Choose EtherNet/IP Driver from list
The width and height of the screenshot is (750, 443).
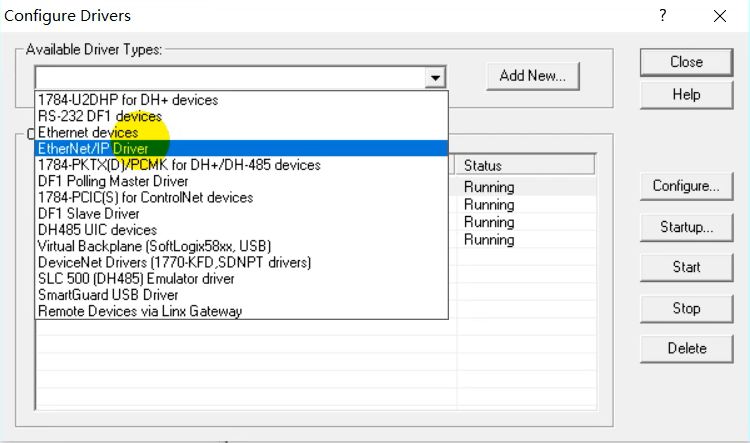[x=242, y=148]
